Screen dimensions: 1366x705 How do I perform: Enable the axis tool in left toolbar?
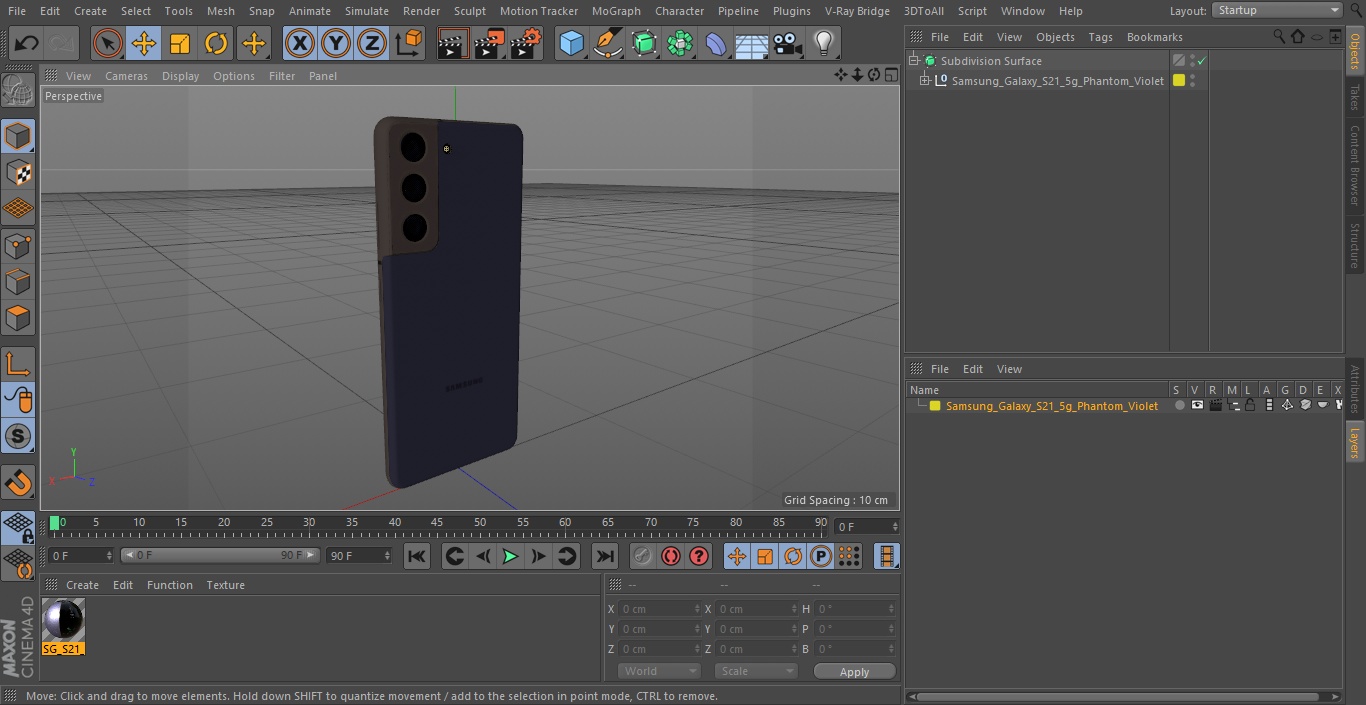pos(18,364)
